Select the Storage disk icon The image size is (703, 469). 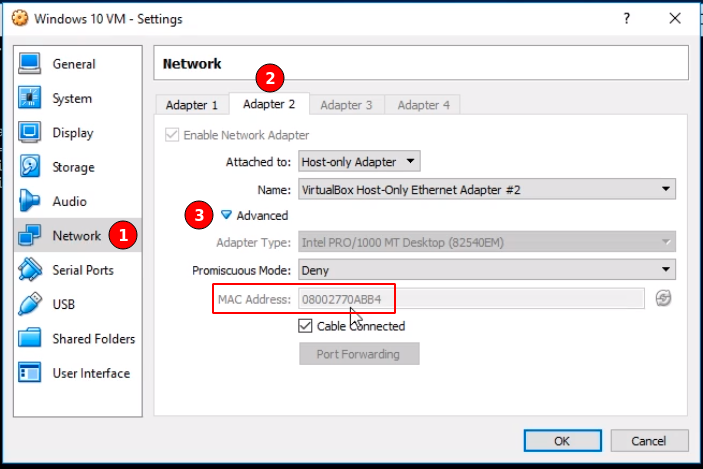pyautogui.click(x=30, y=167)
